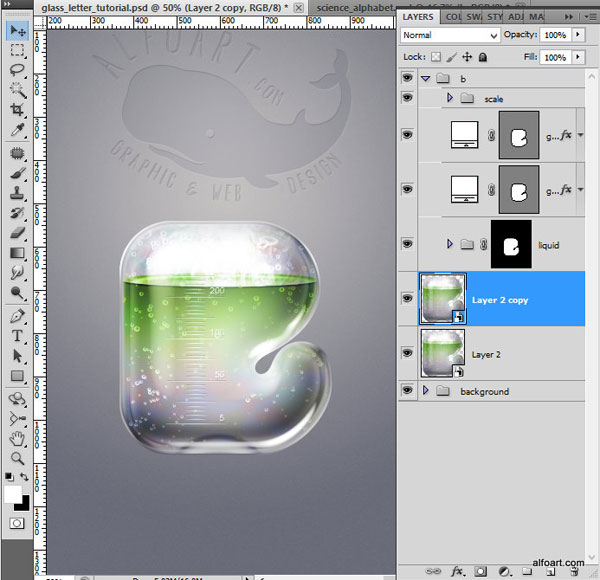
Task: Open the STY panel tab
Action: (495, 17)
